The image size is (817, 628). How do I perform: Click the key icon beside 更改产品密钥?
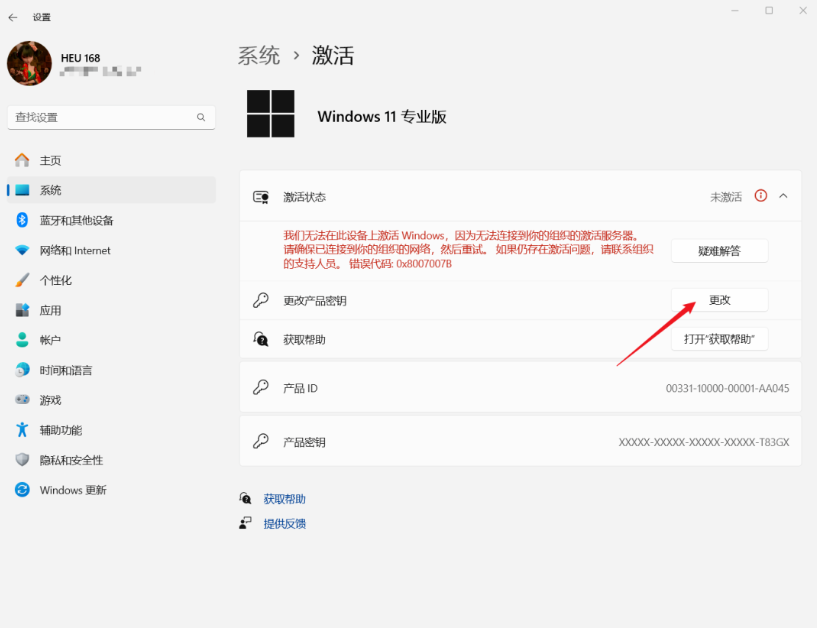[260, 299]
